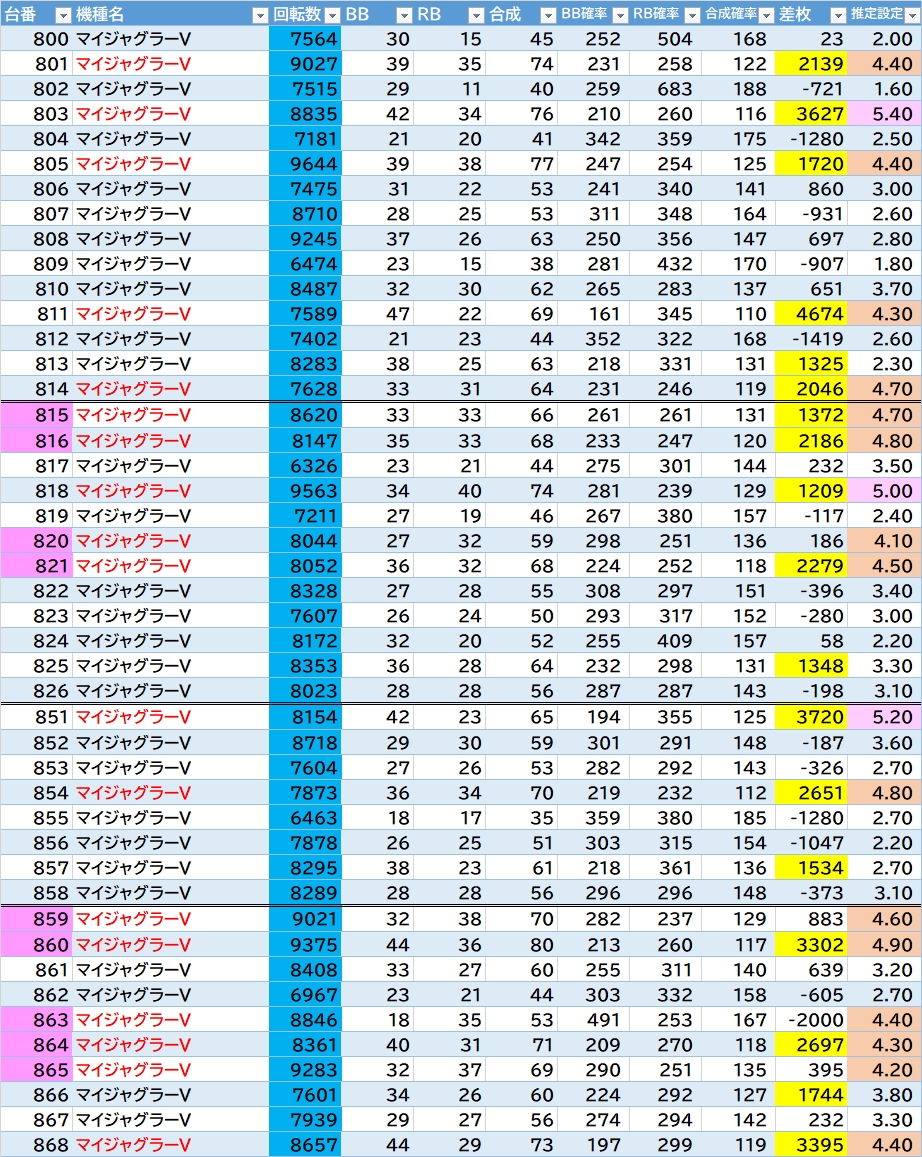922x1157 pixels.
Task: Click pink-highlighted machine number 863
Action: [36, 1020]
